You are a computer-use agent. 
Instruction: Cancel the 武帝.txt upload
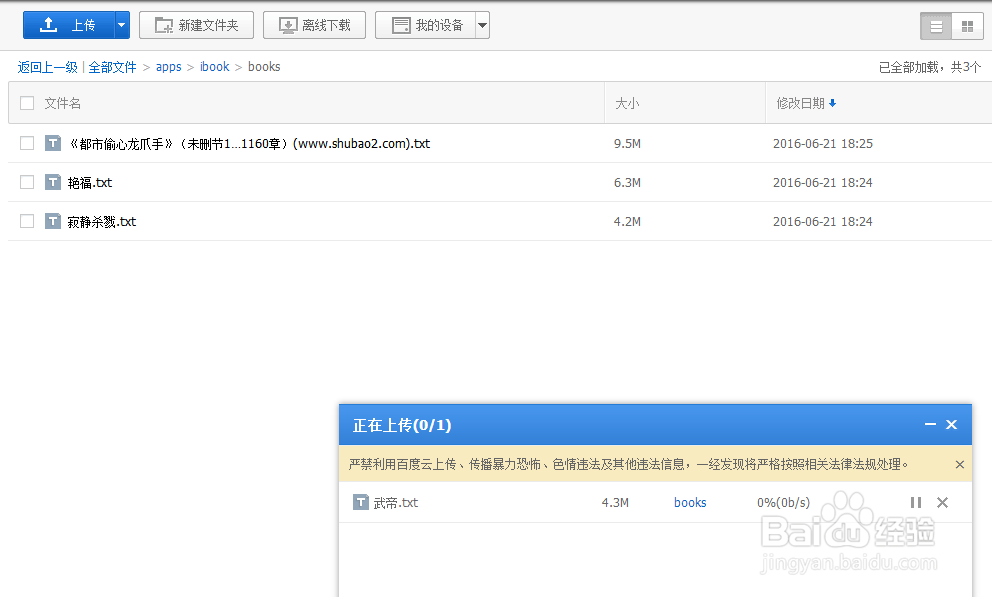(x=942, y=502)
